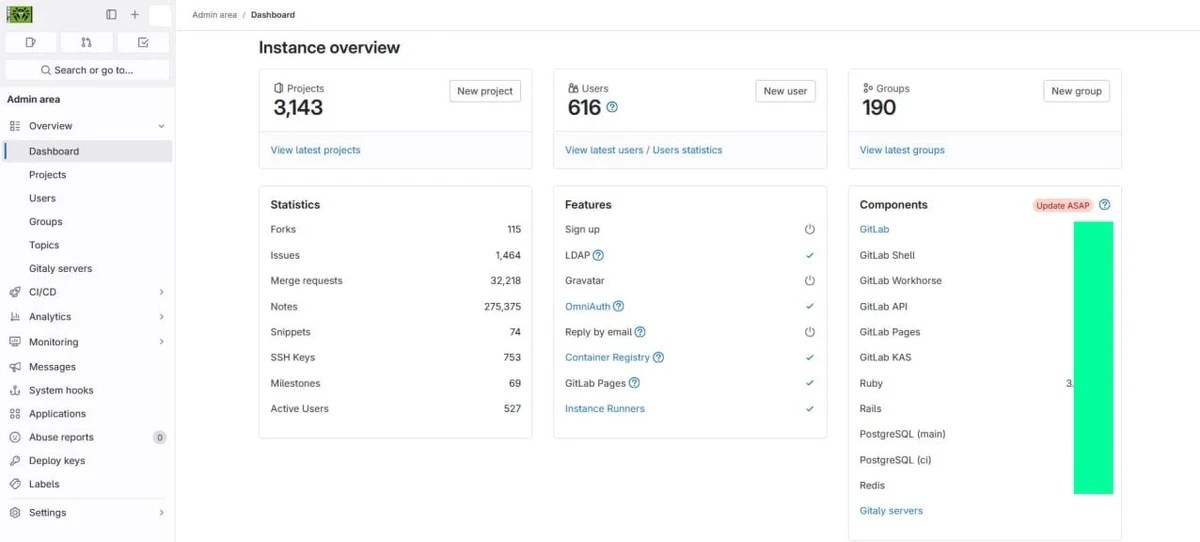Click the Reply by email power icon
1200x542 pixels.
click(x=810, y=332)
